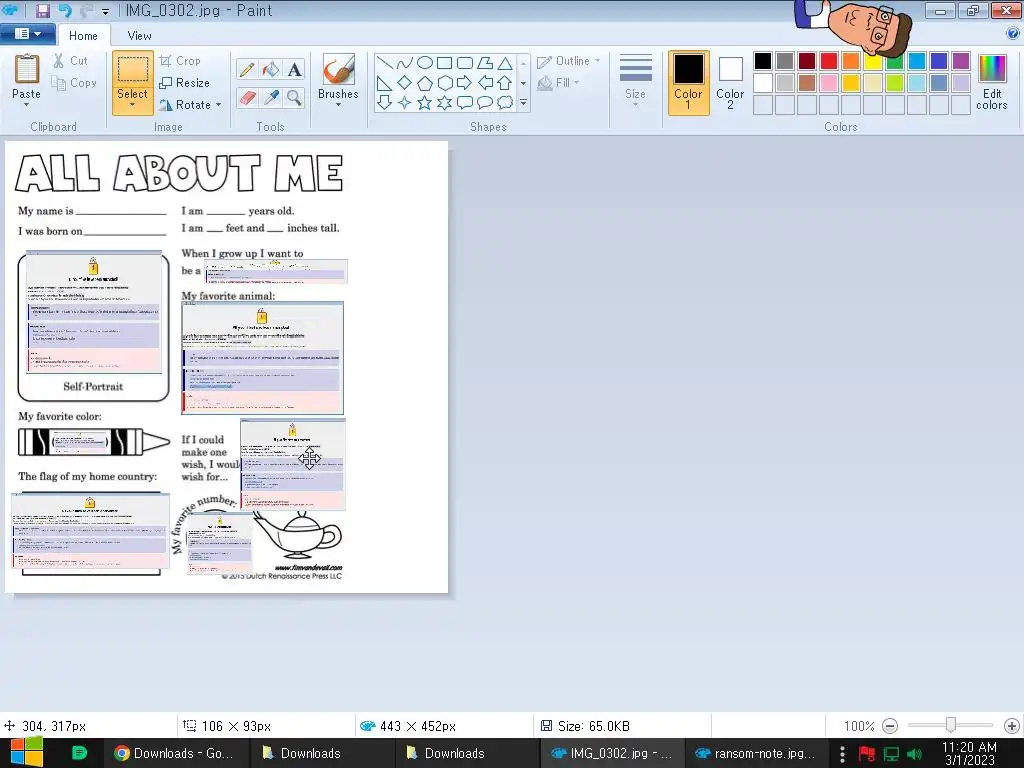Choose the Curve shape
Screen dimensions: 1024x768
tap(405, 63)
